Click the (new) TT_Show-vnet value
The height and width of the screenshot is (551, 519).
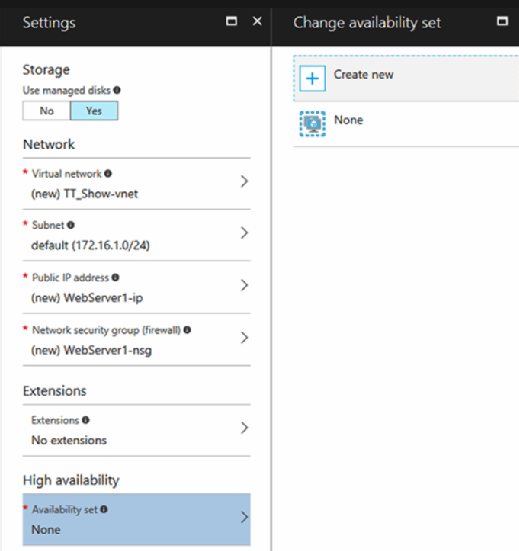click(85, 194)
